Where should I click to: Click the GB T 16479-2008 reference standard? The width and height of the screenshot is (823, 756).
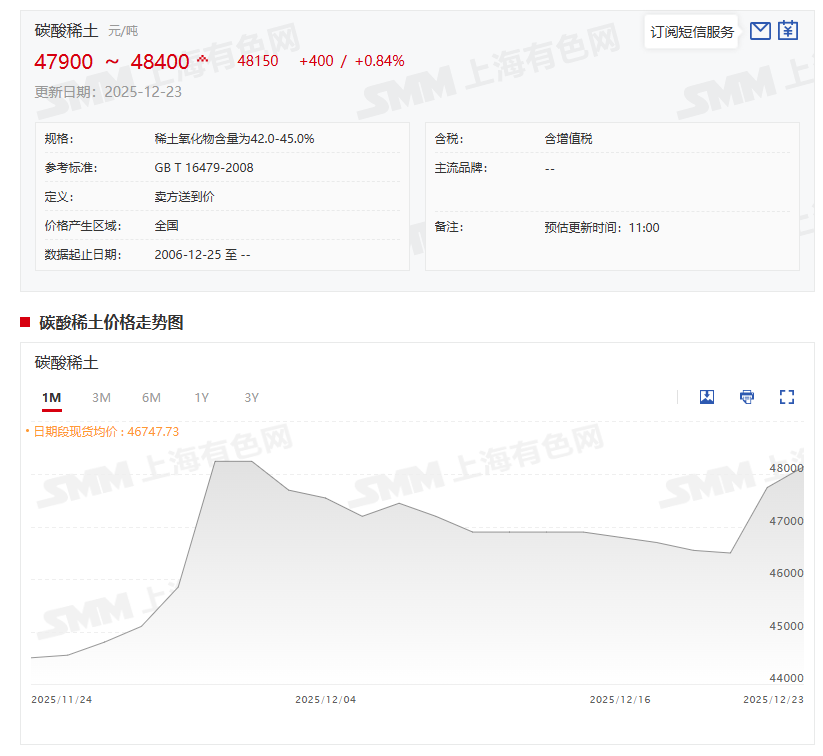point(204,167)
